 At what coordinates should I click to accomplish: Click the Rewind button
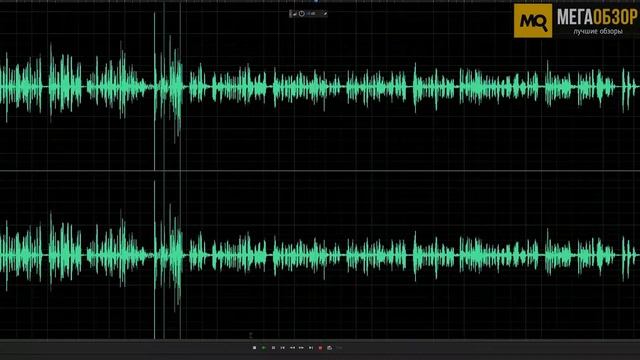point(292,348)
